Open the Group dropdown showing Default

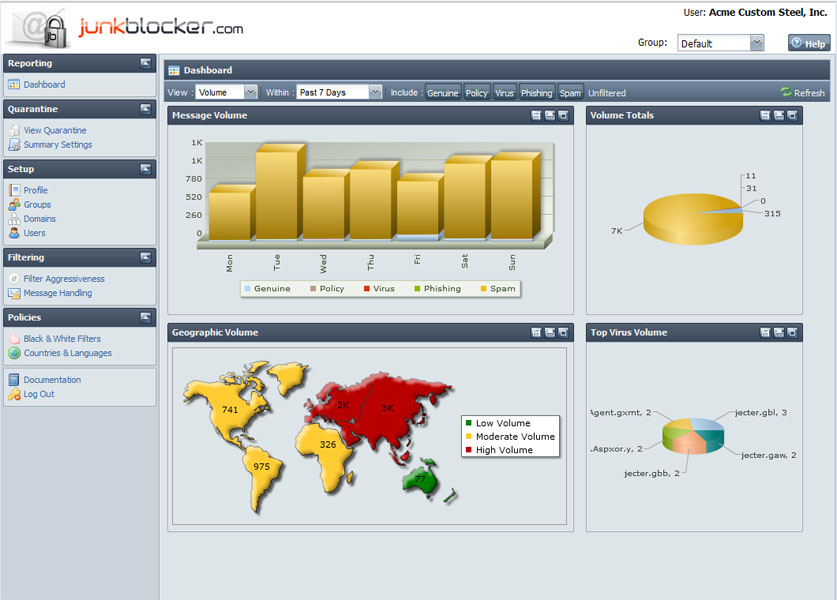[721, 43]
